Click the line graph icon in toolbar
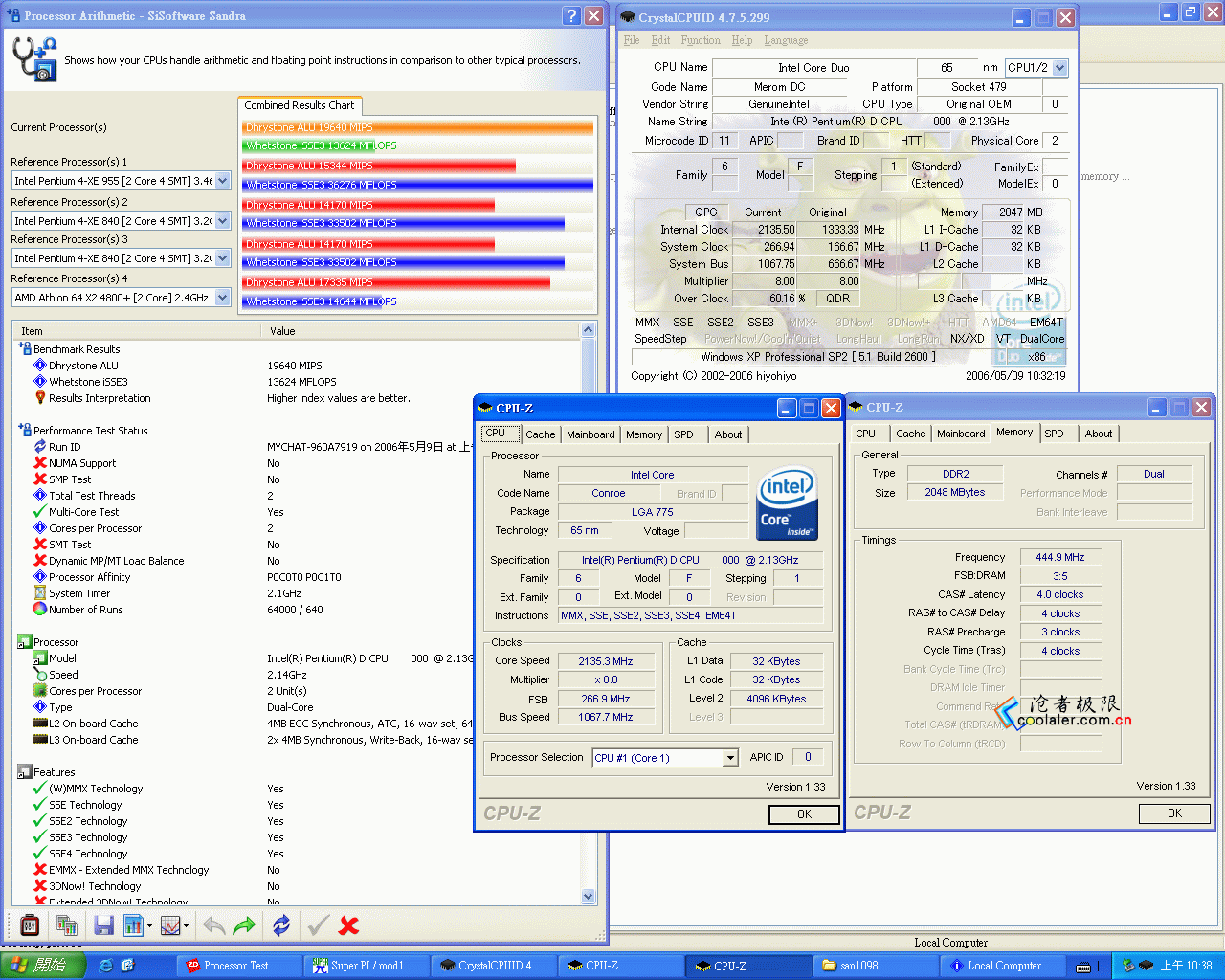 coord(171,925)
